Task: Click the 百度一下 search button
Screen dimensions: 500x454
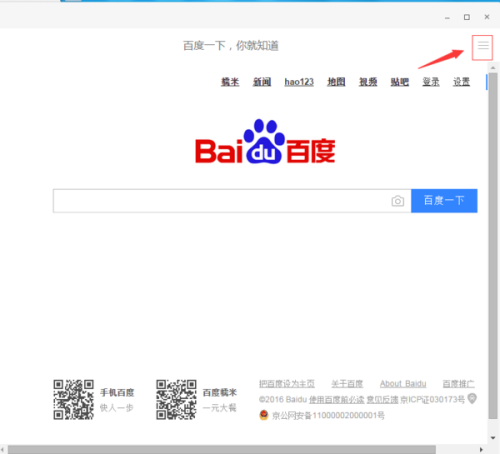Action: pyautogui.click(x=444, y=201)
